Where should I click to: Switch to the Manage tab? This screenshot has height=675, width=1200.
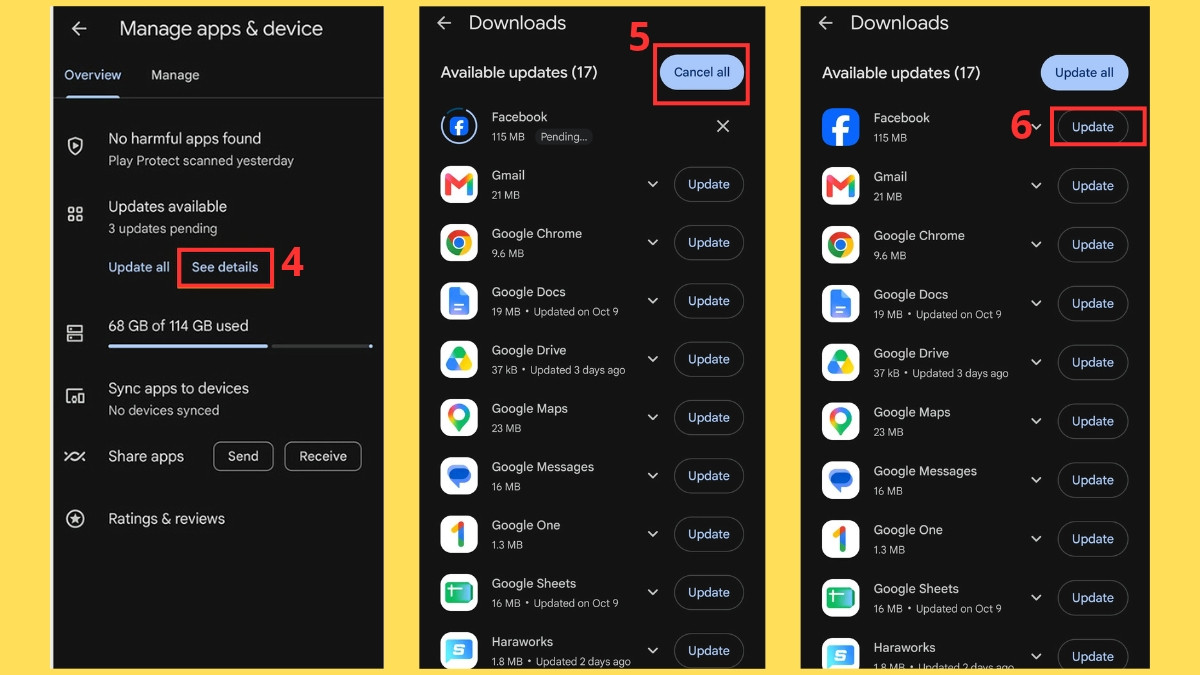click(x=175, y=75)
